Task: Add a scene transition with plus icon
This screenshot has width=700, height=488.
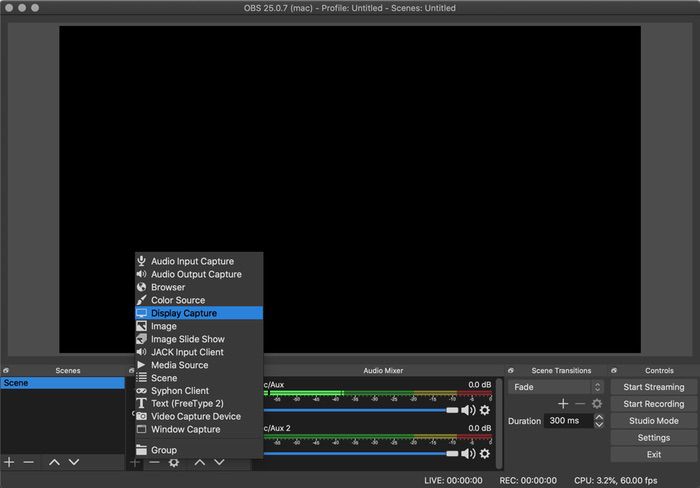Action: click(x=563, y=404)
